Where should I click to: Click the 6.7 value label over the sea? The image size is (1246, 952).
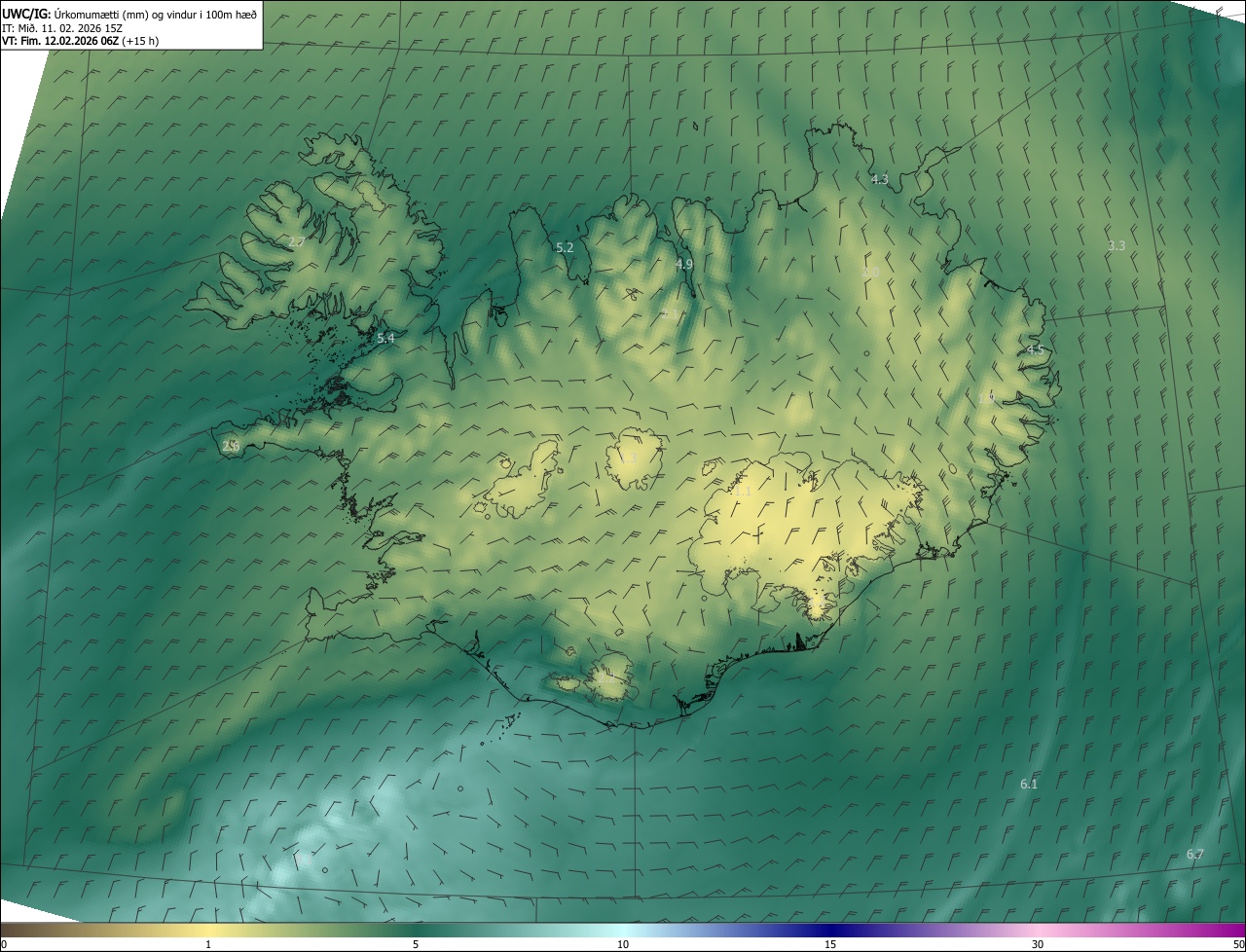(1194, 855)
